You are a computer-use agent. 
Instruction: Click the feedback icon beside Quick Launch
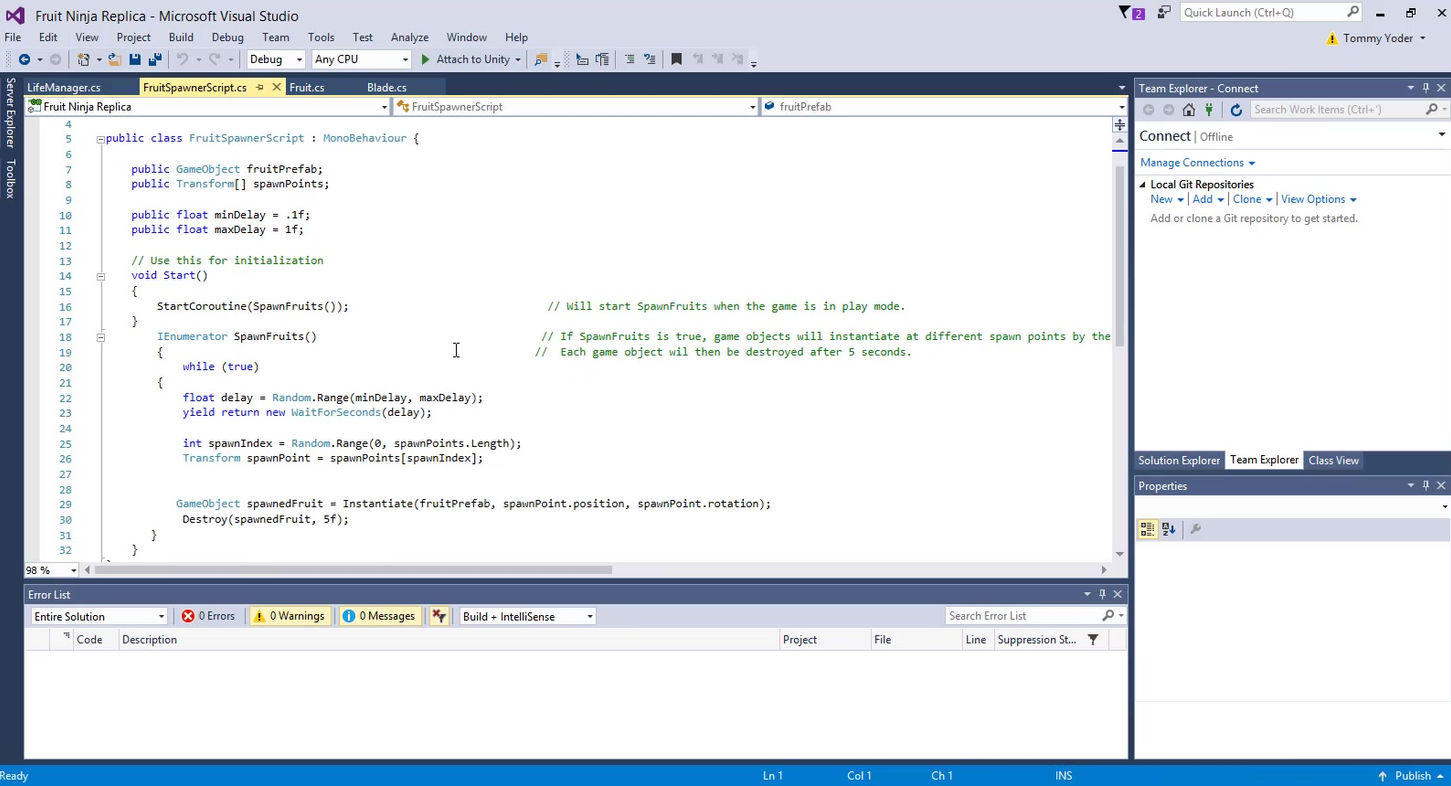tap(1163, 13)
